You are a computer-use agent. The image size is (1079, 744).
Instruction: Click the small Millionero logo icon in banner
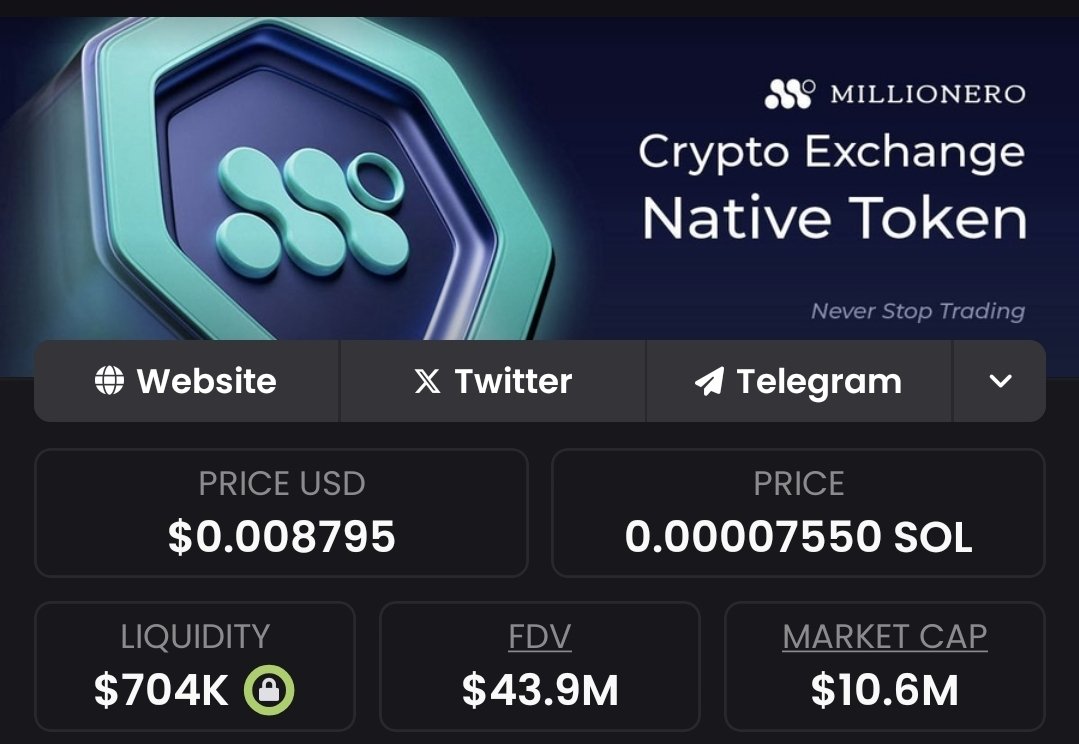coord(791,94)
